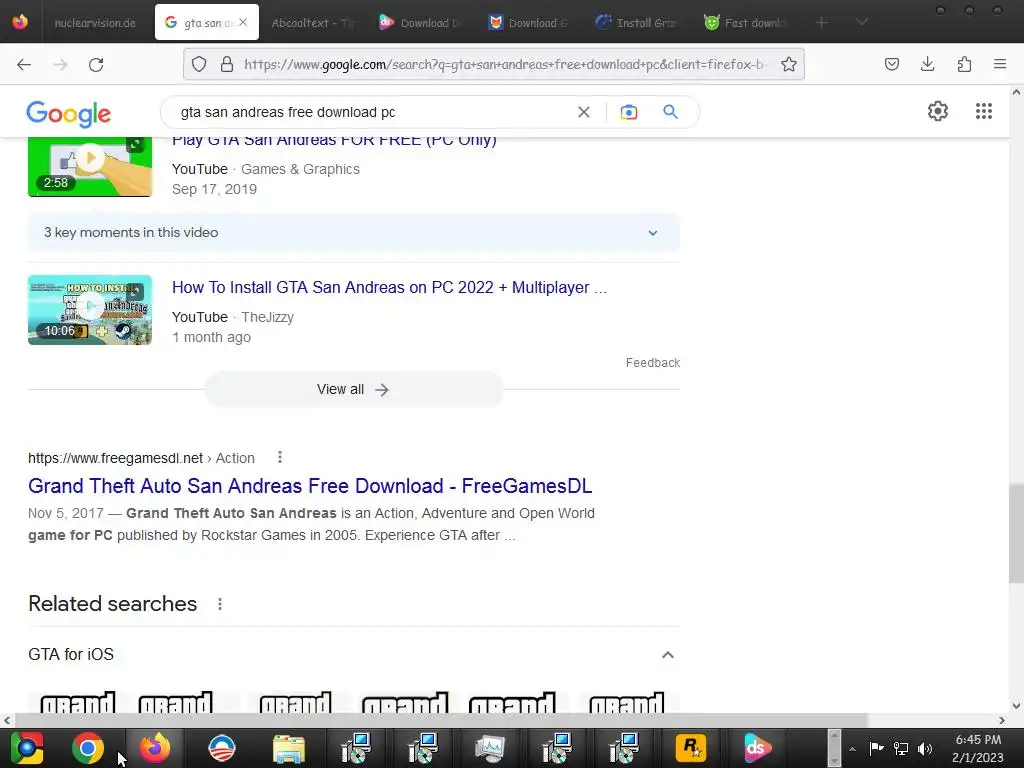The height and width of the screenshot is (768, 1024).
Task: Open the Obama-logo app in taskbar
Action: [x=221, y=748]
